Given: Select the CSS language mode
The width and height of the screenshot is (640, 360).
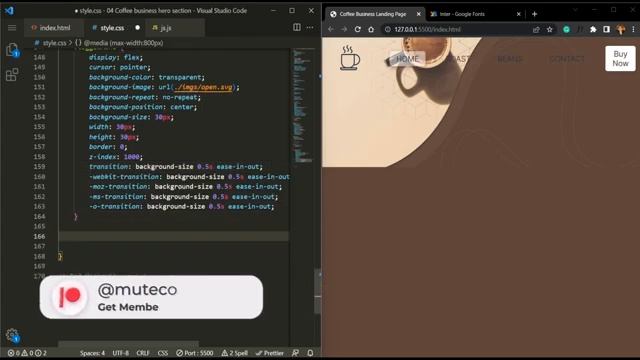Looking at the screenshot, I should pos(163,353).
